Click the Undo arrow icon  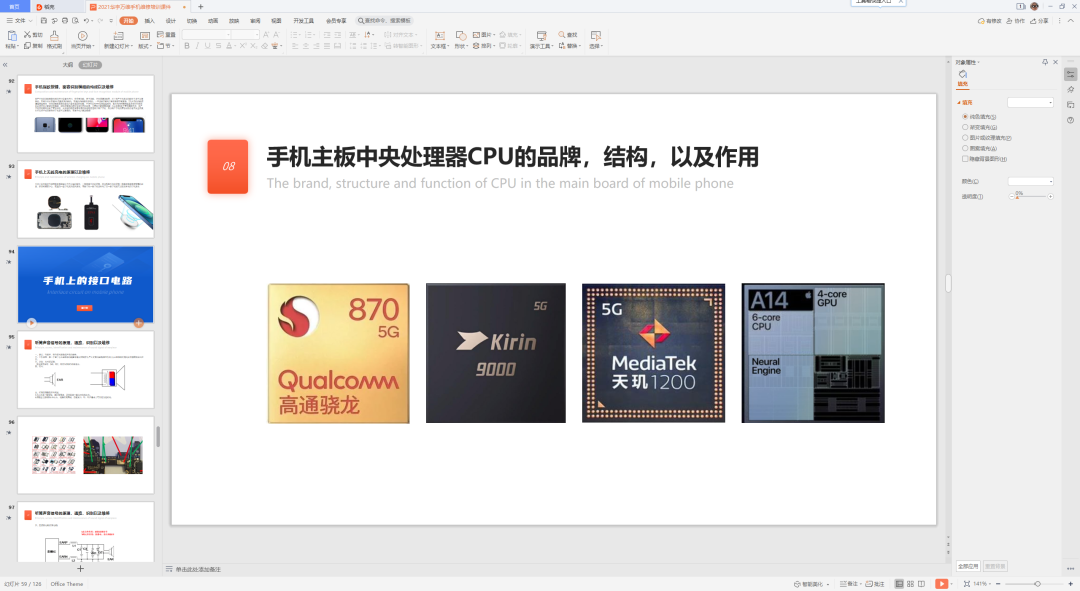point(87,21)
